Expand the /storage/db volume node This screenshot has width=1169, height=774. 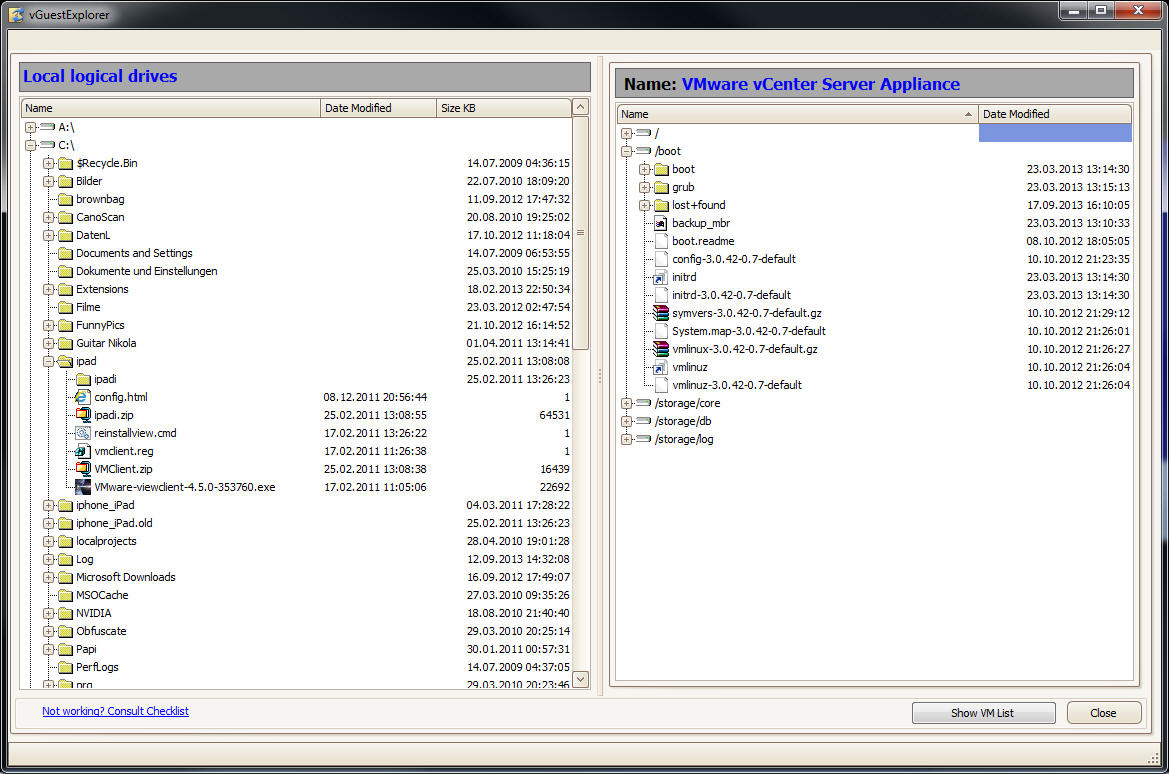626,421
